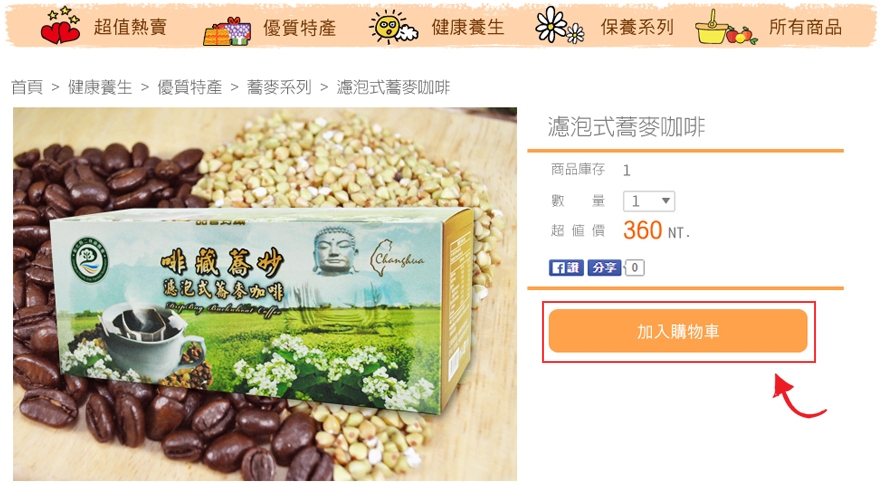Go to 首頁 in breadcrumb
The image size is (880, 485).
(27, 87)
